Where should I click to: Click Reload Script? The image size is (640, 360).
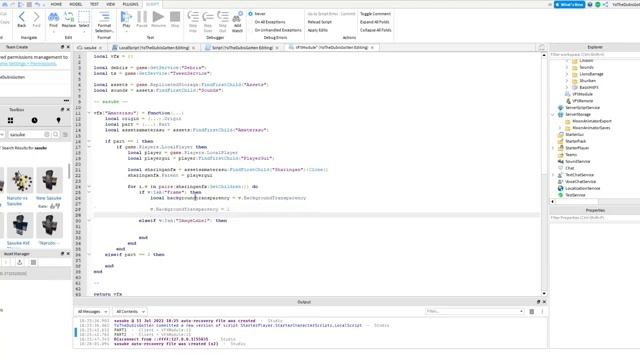tap(320, 22)
